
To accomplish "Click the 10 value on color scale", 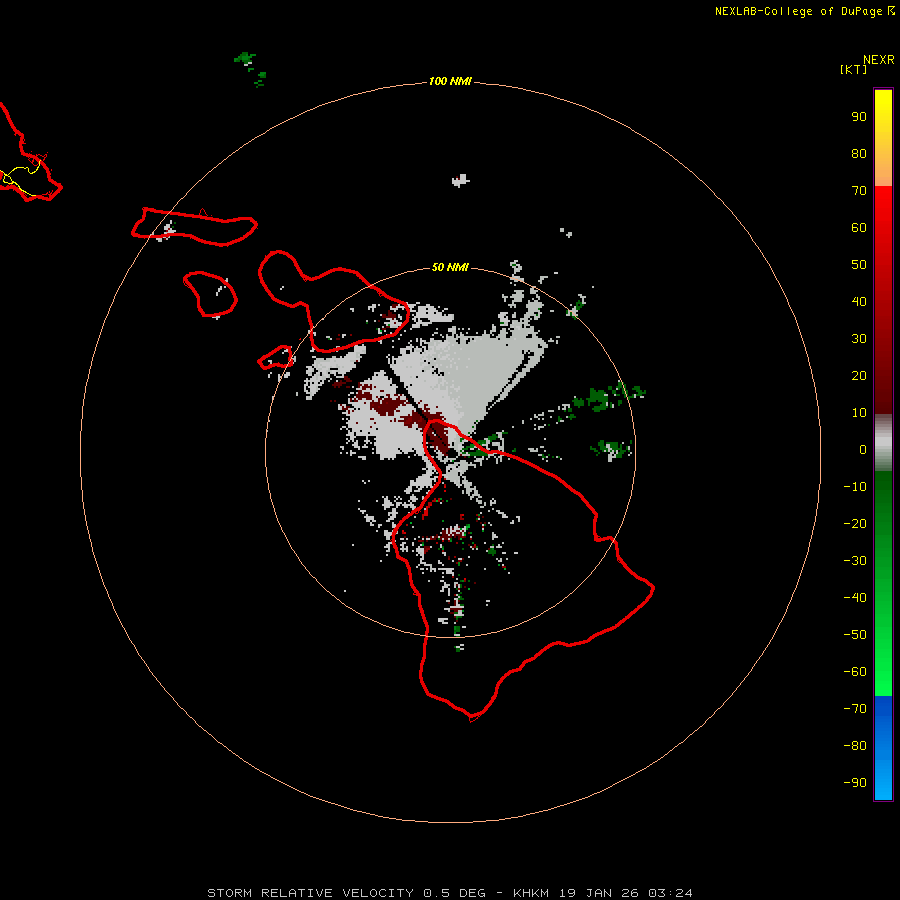I will click(859, 413).
